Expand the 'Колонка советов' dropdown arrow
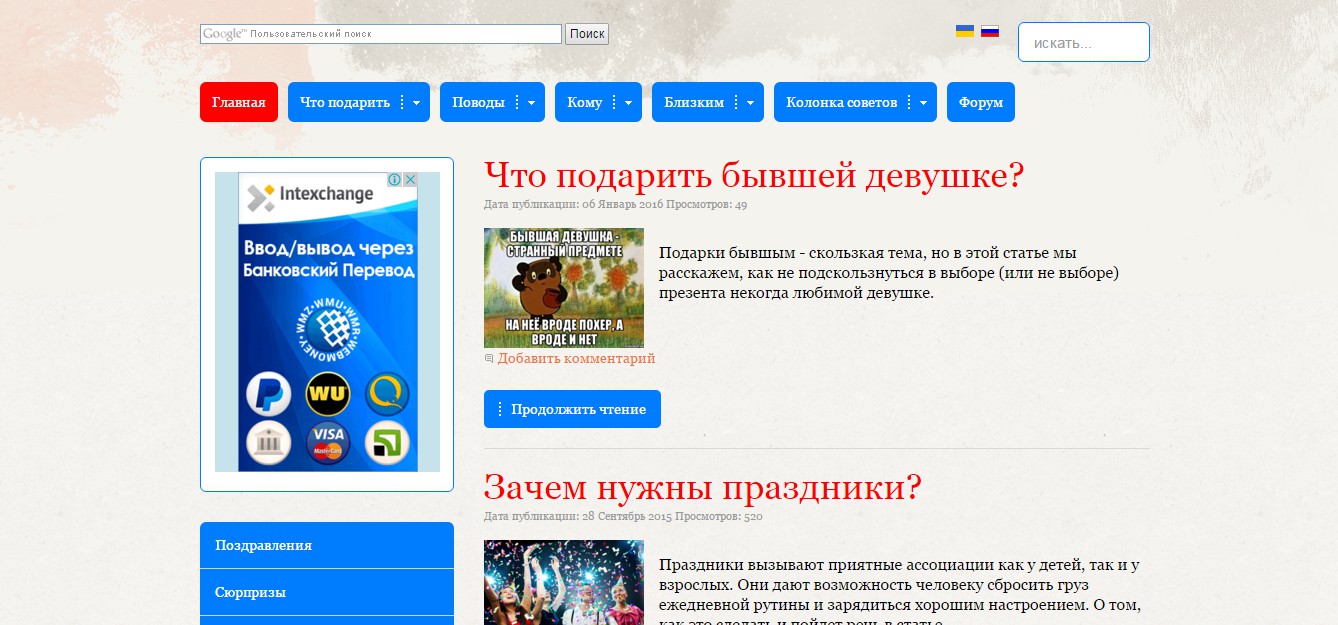This screenshot has width=1338, height=625. click(x=923, y=103)
